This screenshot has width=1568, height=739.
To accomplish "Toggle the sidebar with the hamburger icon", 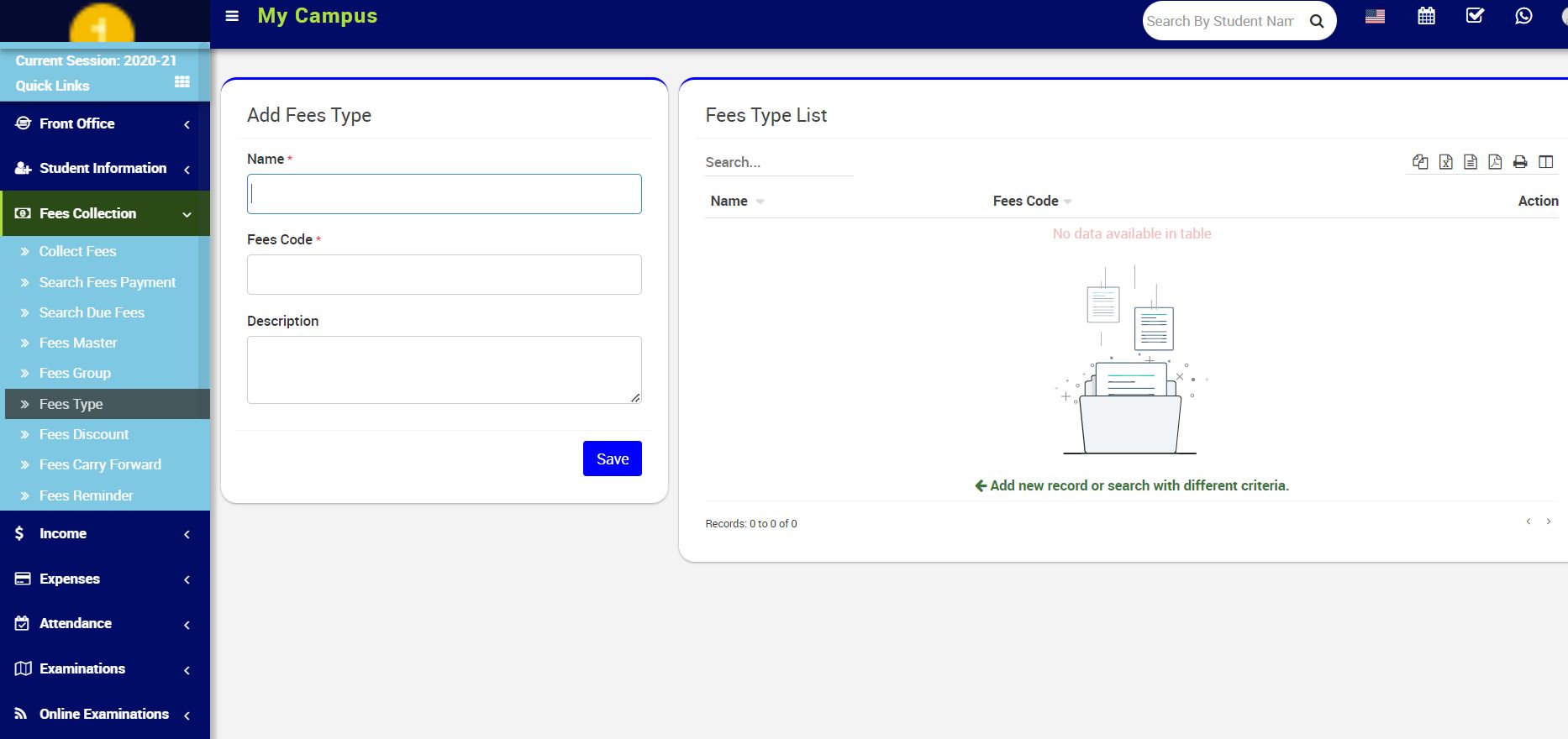I will pyautogui.click(x=233, y=16).
